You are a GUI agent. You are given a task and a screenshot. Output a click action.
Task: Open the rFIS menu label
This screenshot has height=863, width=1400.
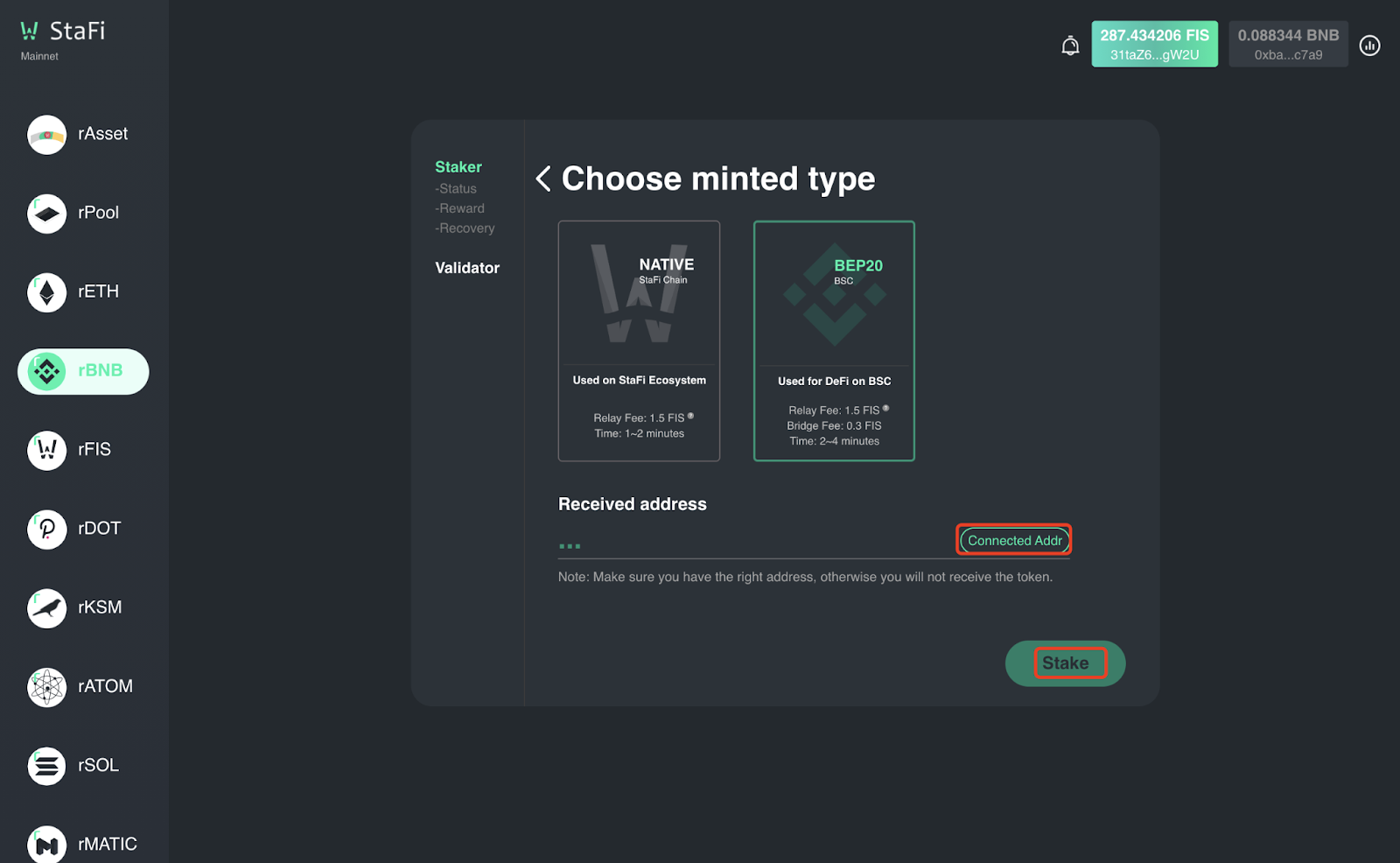click(x=94, y=450)
